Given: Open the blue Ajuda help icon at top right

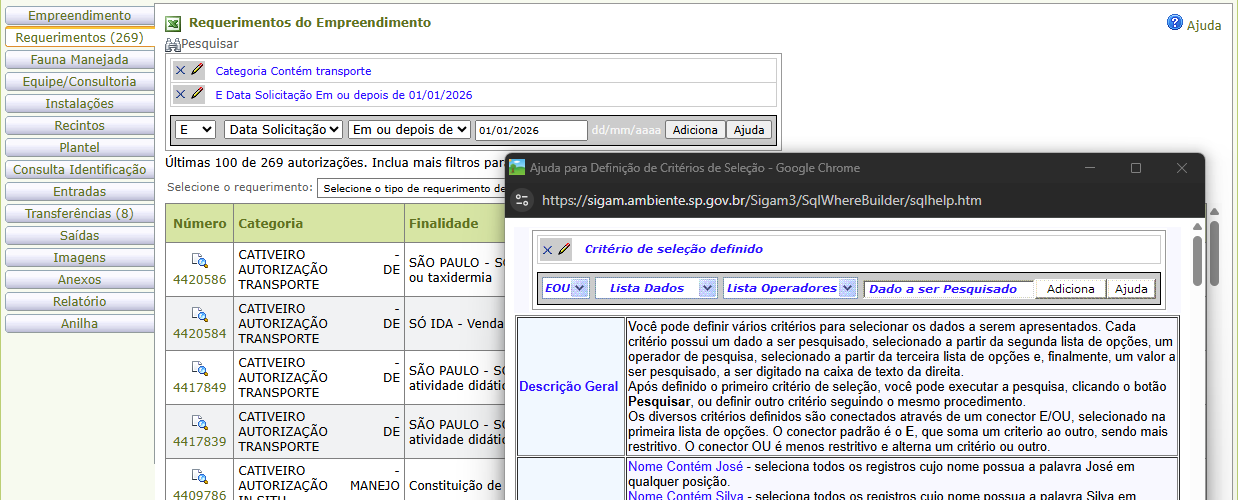Looking at the screenshot, I should point(1175,23).
